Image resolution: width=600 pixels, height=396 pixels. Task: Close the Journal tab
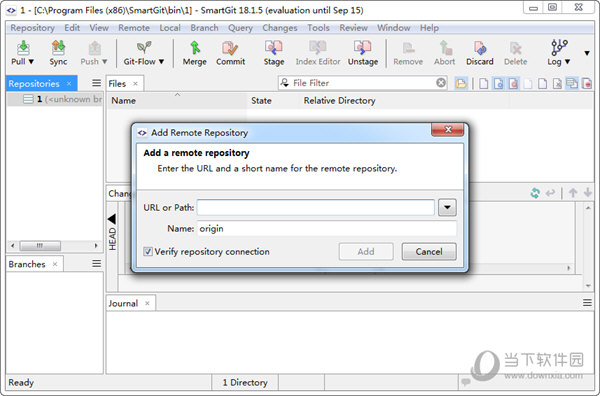point(147,303)
